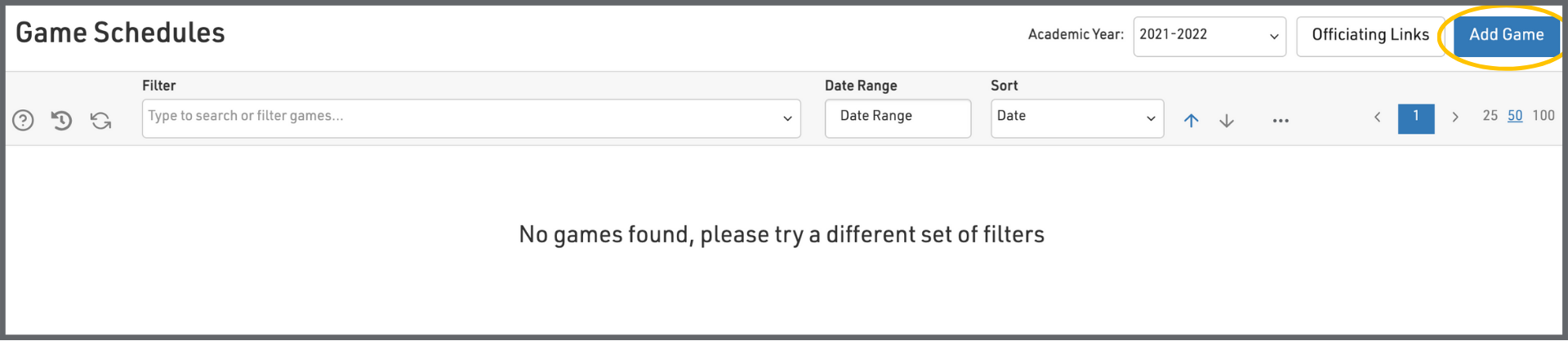
Task: Open the Academic Year dropdown
Action: (1209, 36)
